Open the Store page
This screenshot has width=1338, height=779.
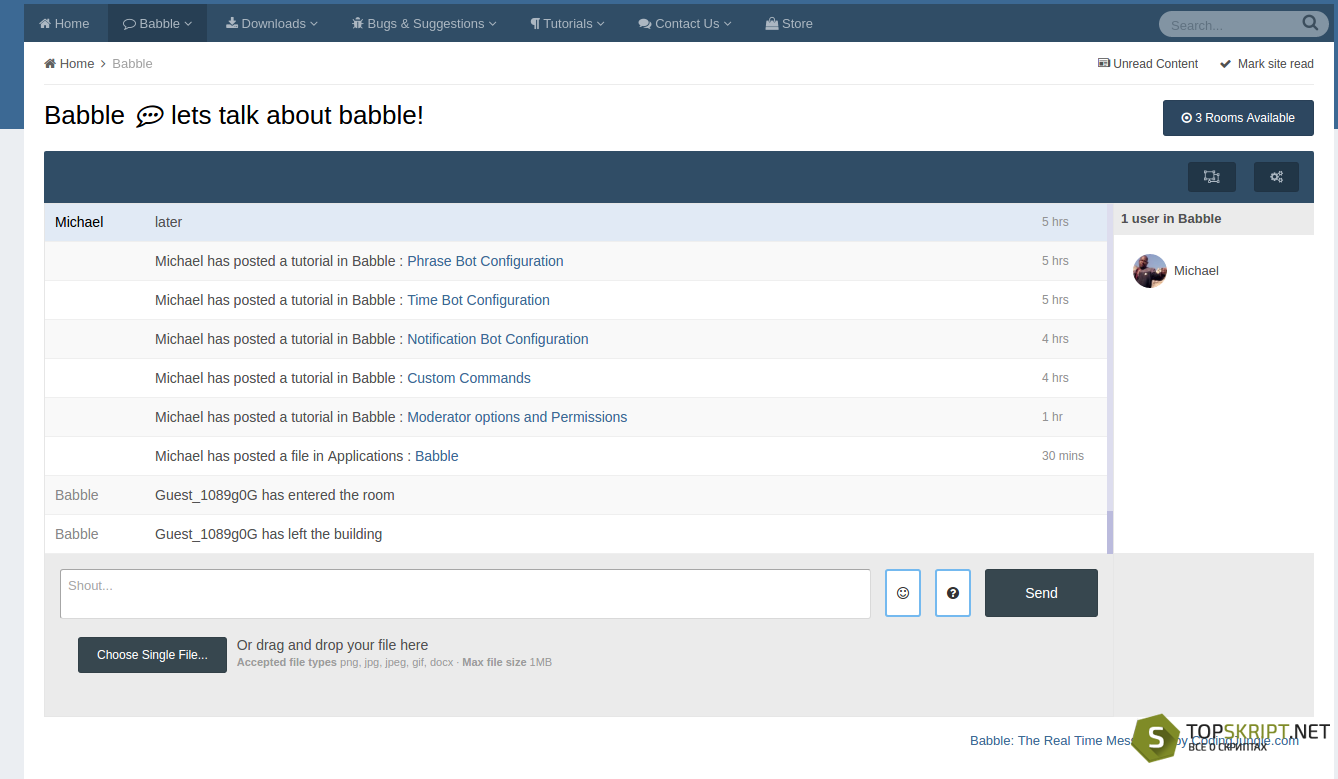tap(789, 23)
